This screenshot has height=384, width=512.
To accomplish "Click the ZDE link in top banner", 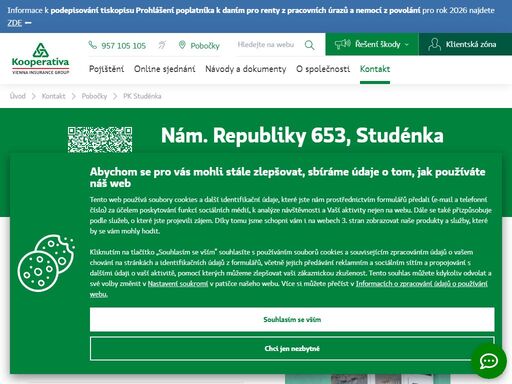I will coord(15,23).
